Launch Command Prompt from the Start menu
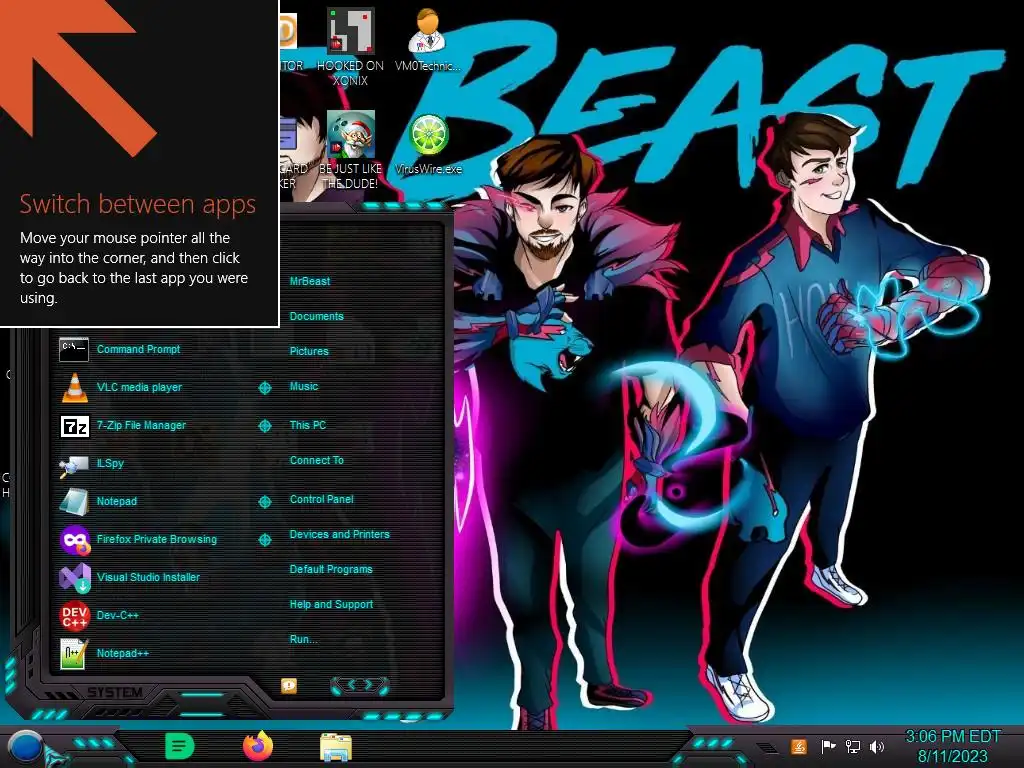This screenshot has width=1024, height=768. (120, 349)
